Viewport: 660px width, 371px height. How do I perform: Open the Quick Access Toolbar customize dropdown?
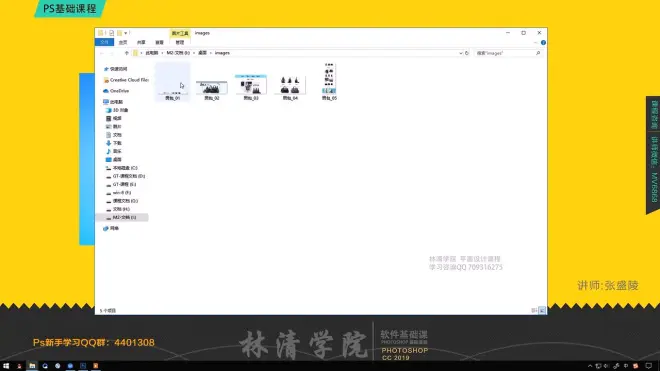(x=126, y=33)
